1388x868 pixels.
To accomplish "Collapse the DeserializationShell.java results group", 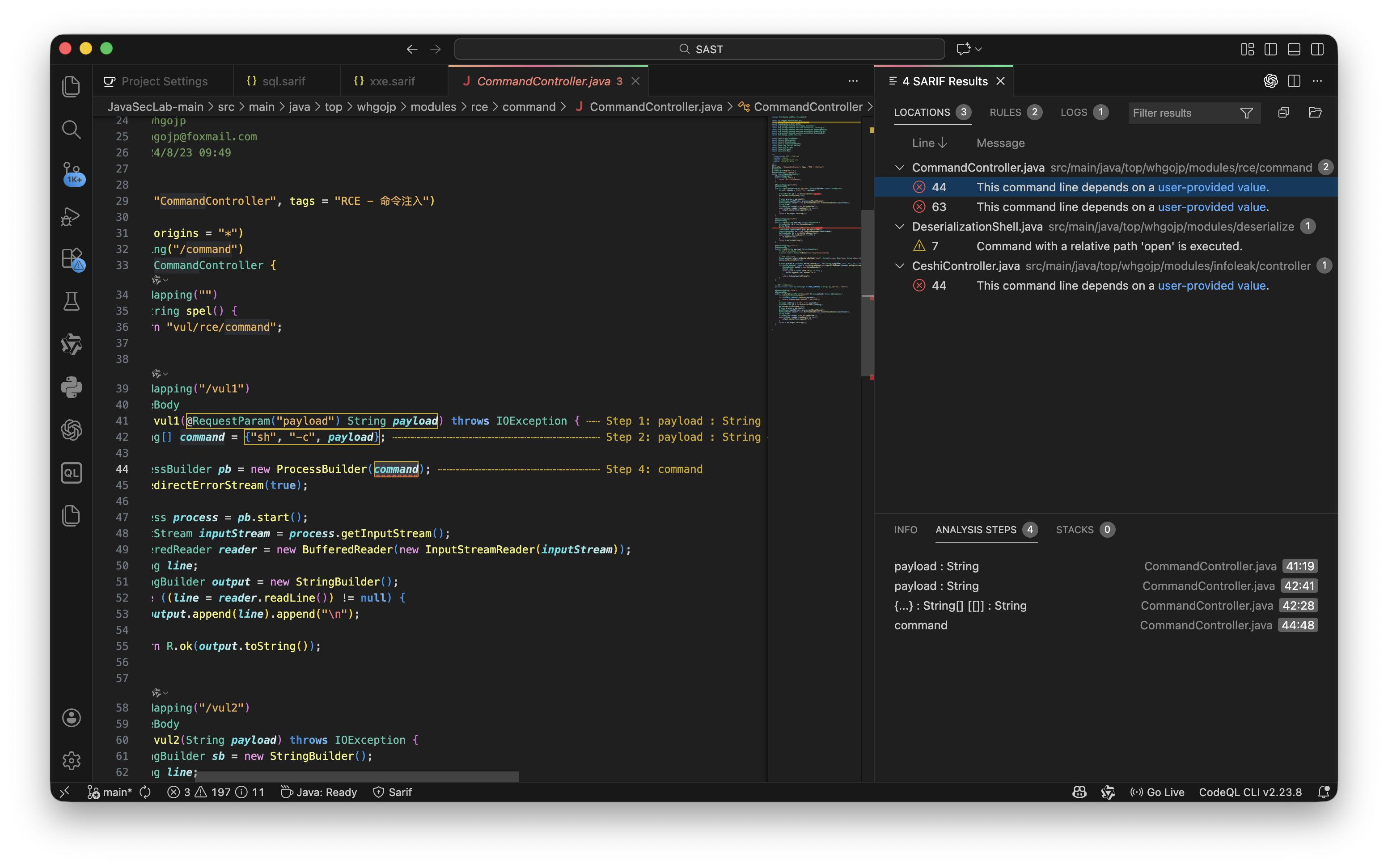I will (x=900, y=227).
